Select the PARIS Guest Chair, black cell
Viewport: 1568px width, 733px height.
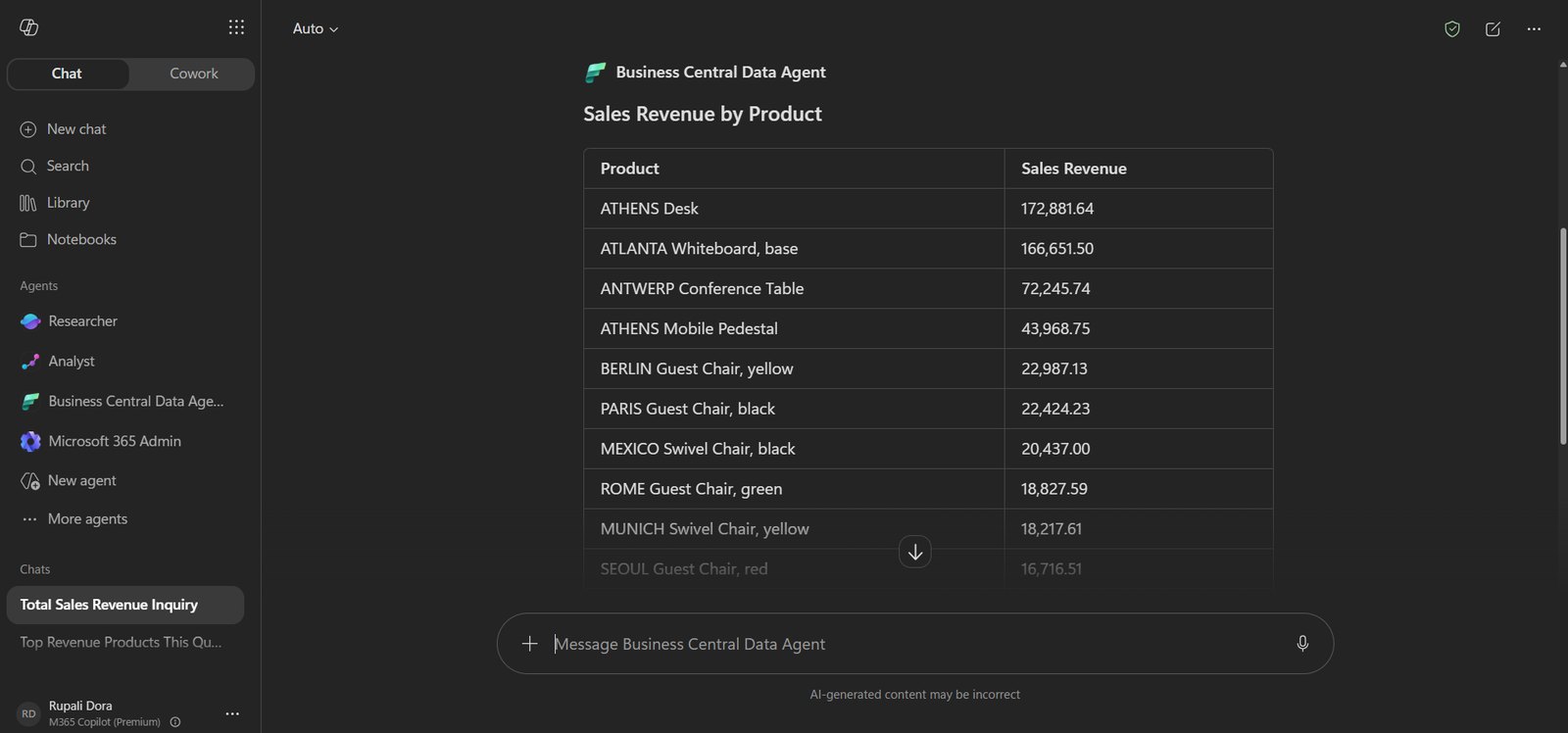(794, 409)
